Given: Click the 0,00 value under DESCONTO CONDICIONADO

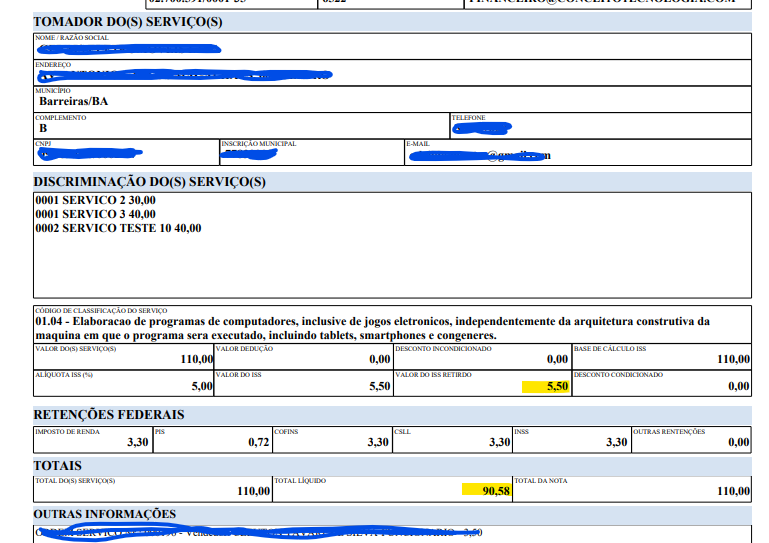Looking at the screenshot, I should click(x=739, y=387).
